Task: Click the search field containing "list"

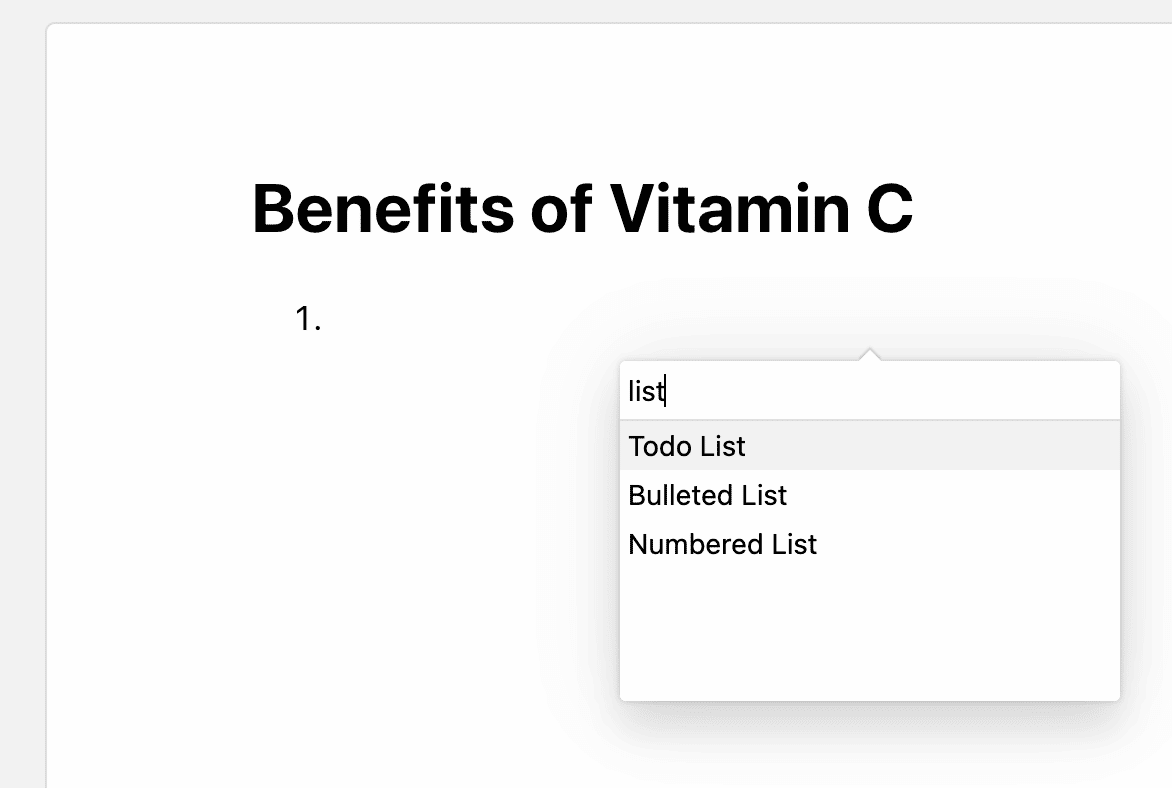Action: [x=868, y=392]
